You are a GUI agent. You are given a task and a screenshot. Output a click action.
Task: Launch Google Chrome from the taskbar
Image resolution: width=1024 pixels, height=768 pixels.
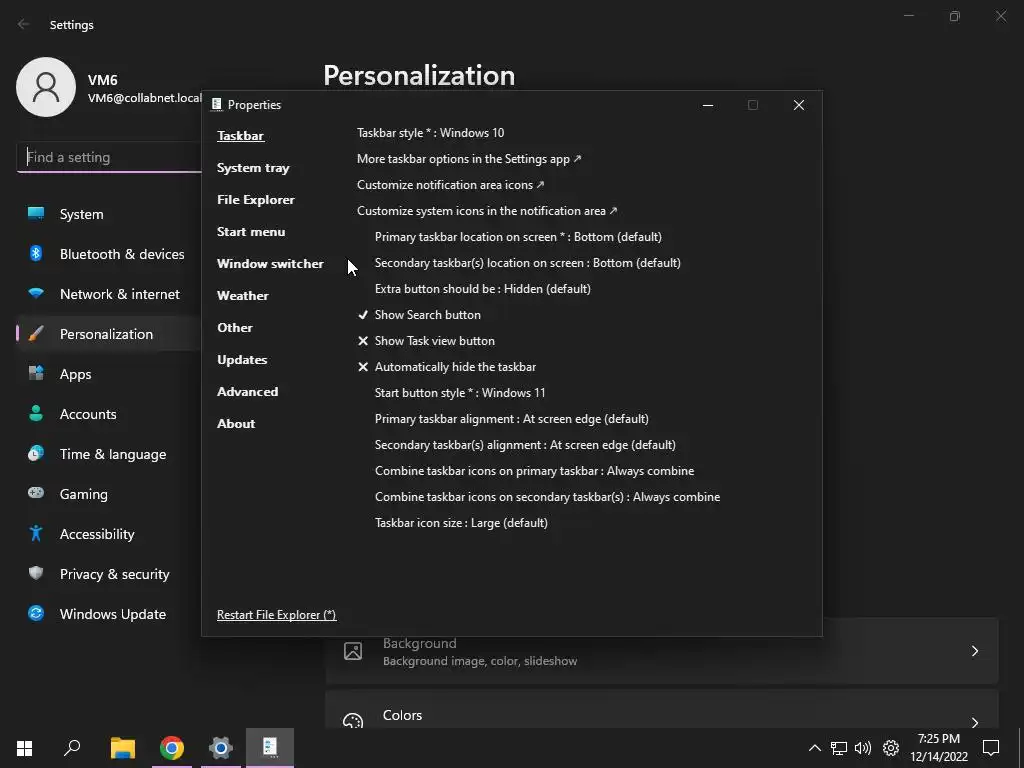tap(172, 748)
